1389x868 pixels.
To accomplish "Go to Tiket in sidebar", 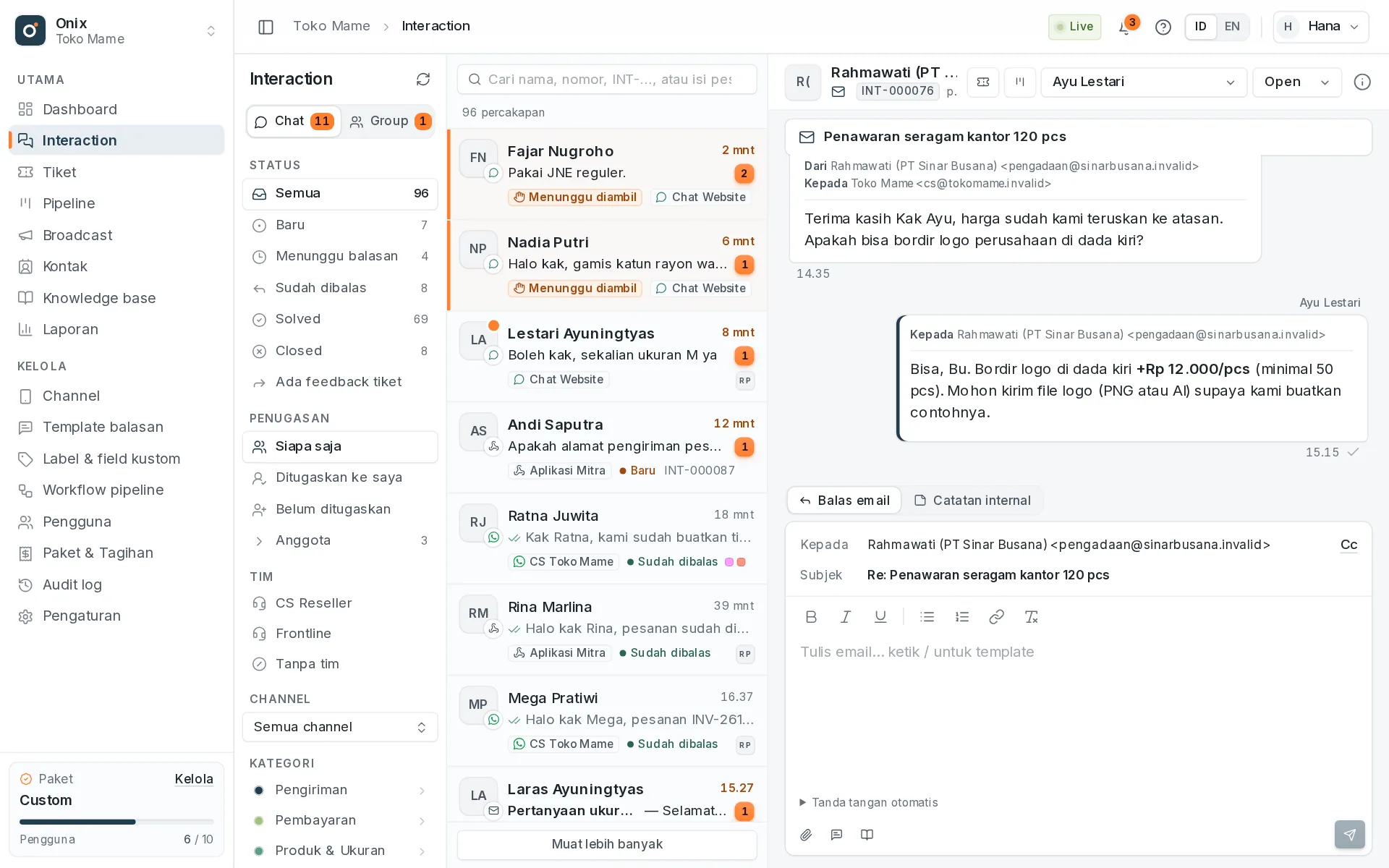I will [x=116, y=172].
